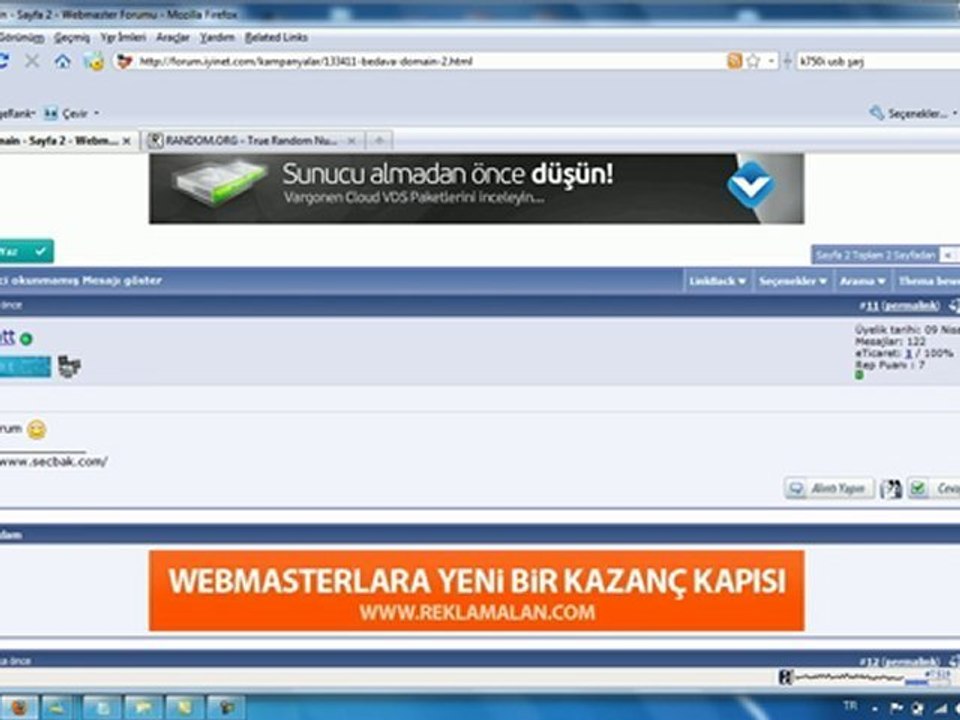Click the bookmarks toolbar icon beside Home
This screenshot has height=720, width=960.
point(94,61)
